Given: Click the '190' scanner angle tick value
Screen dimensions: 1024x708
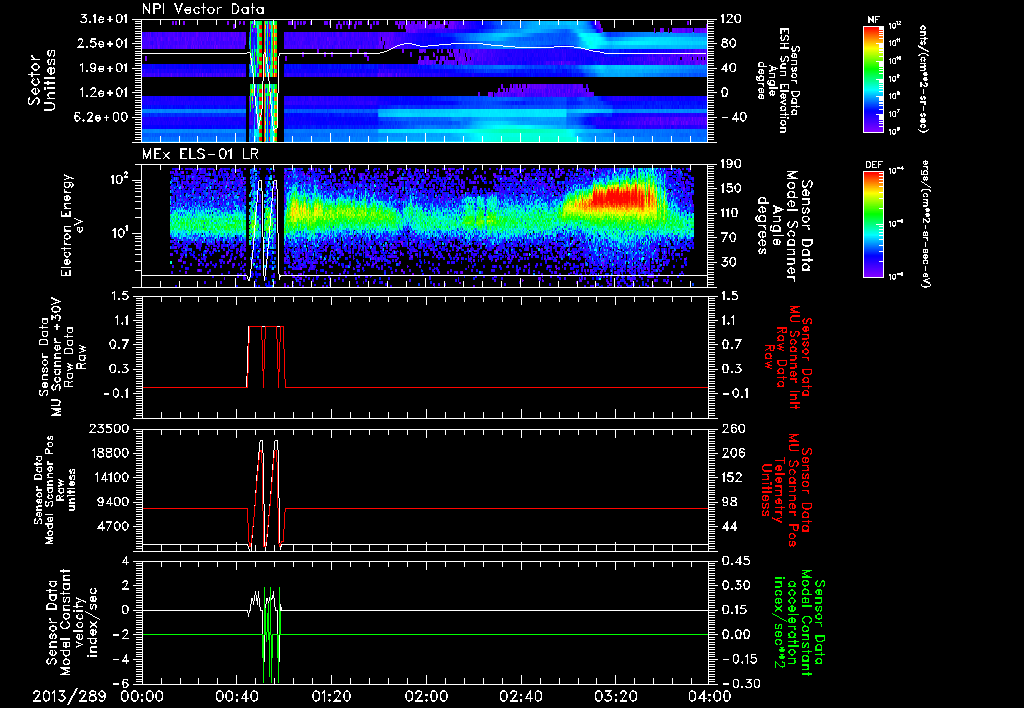Looking at the screenshot, I should point(731,165).
